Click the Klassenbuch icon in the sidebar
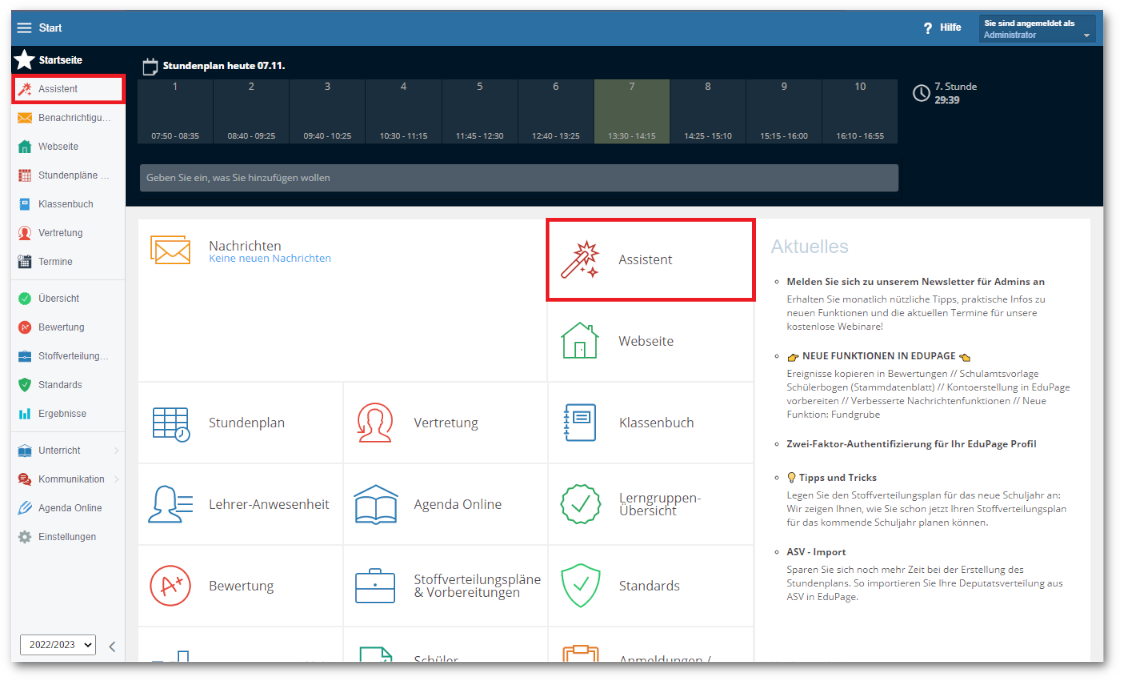 (25, 204)
